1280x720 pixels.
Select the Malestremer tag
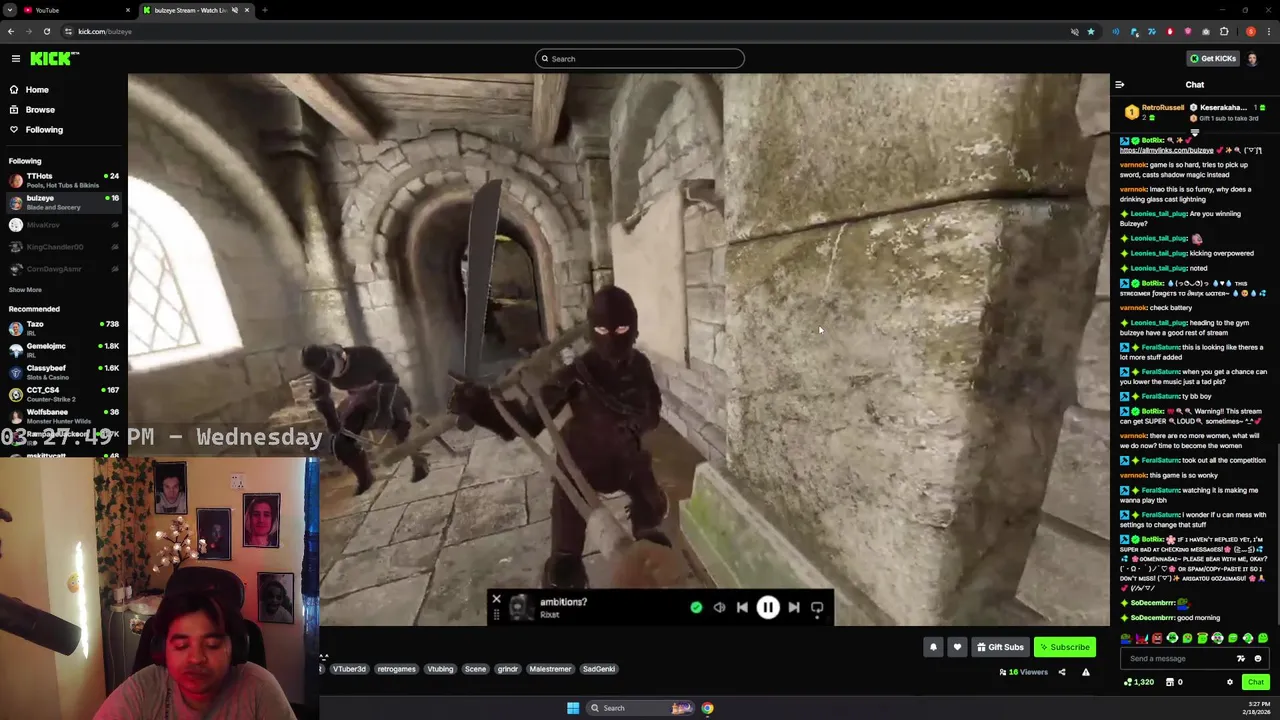click(550, 669)
